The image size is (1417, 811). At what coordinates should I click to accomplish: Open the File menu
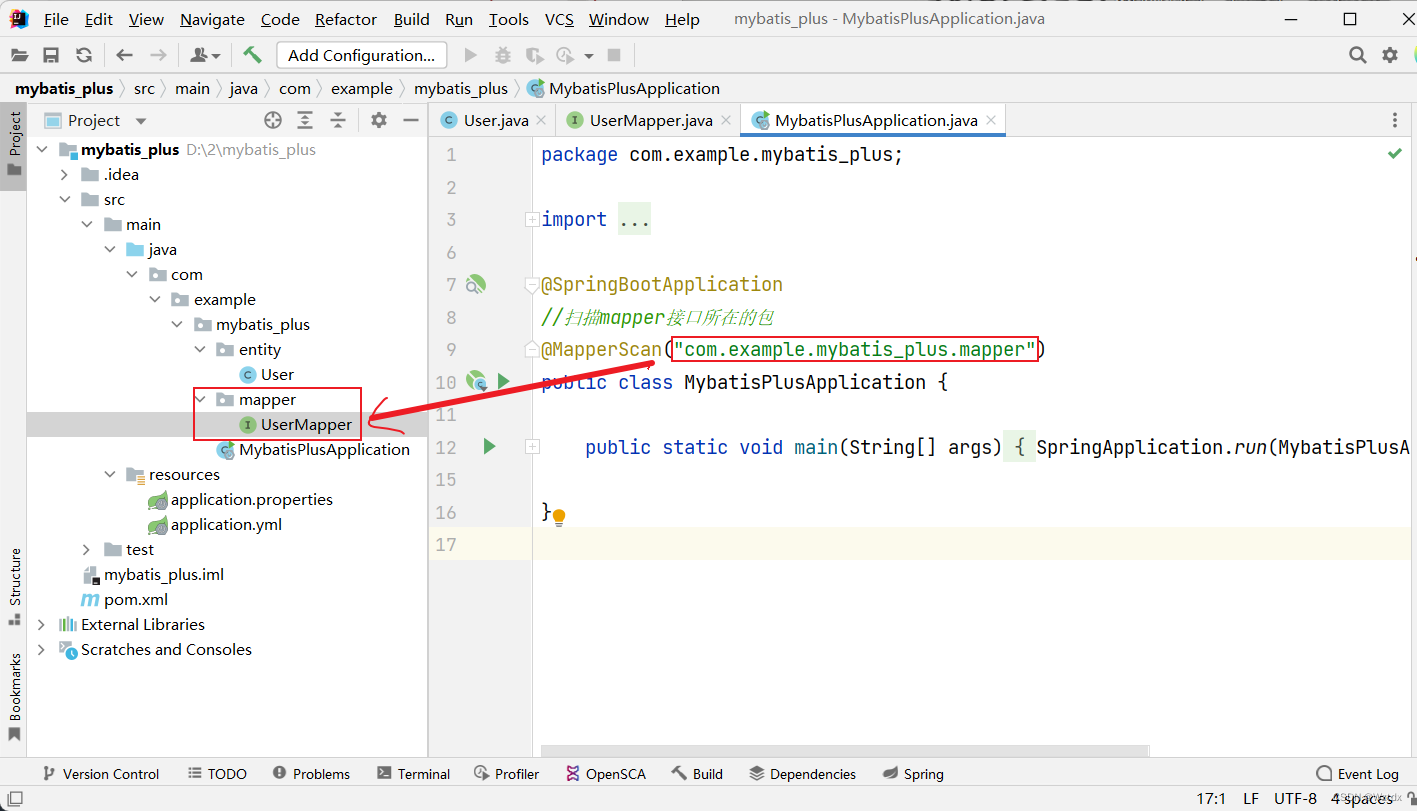tap(56, 19)
